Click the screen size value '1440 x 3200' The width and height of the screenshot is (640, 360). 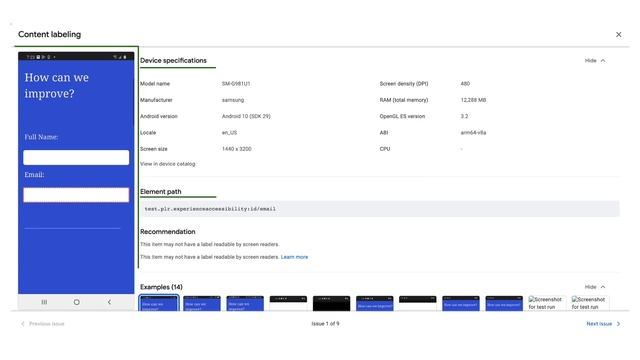[x=237, y=149]
